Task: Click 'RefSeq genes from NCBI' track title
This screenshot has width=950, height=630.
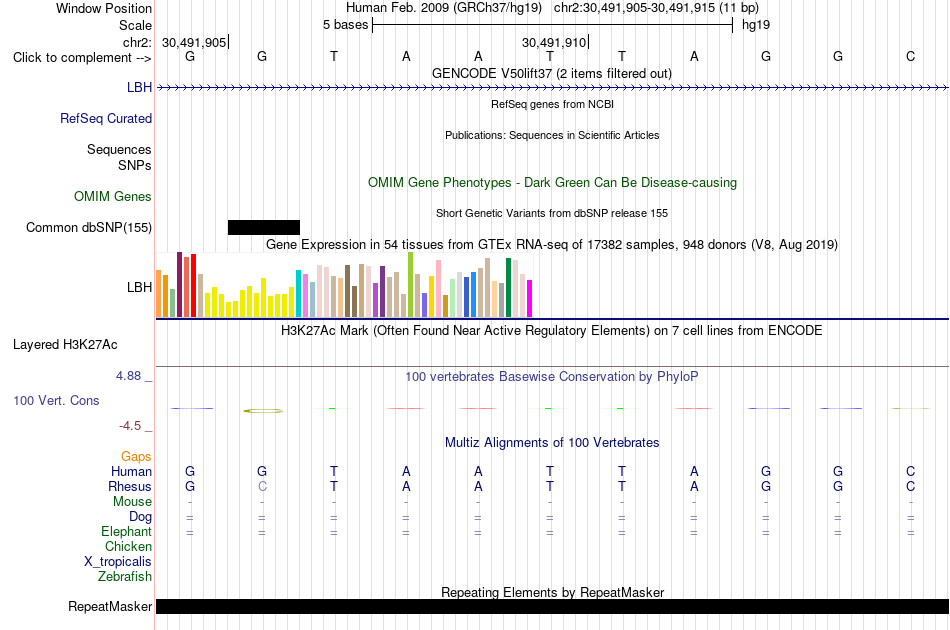Action: (552, 104)
